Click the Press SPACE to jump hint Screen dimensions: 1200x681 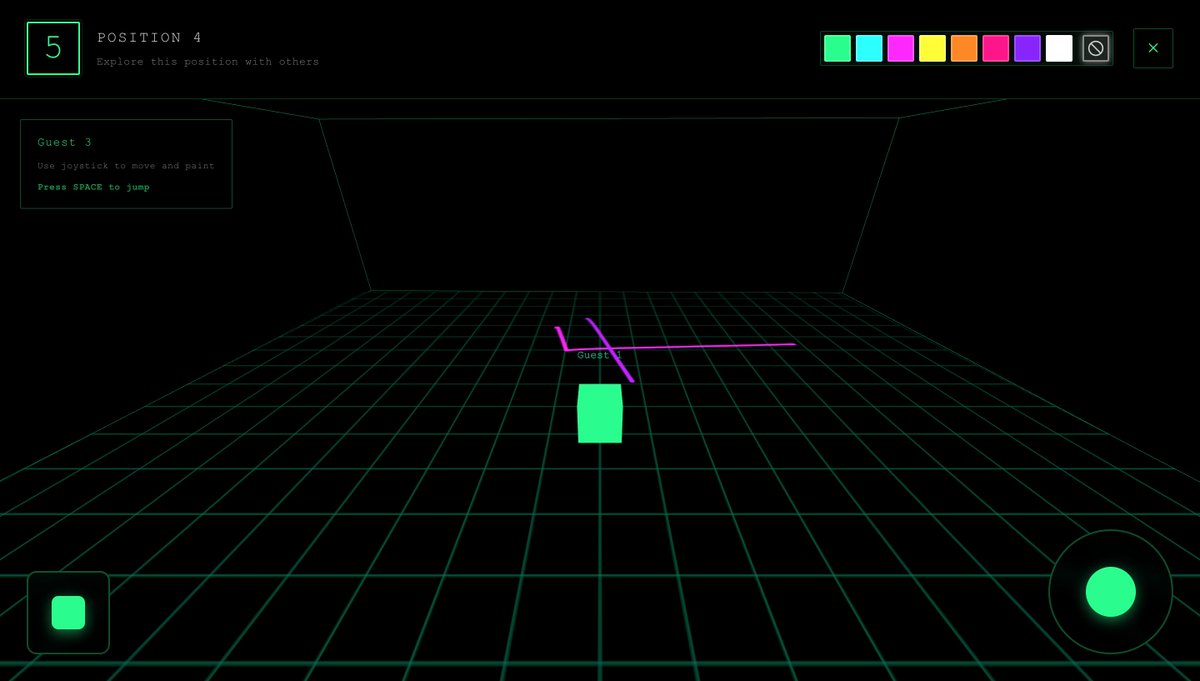tap(94, 187)
